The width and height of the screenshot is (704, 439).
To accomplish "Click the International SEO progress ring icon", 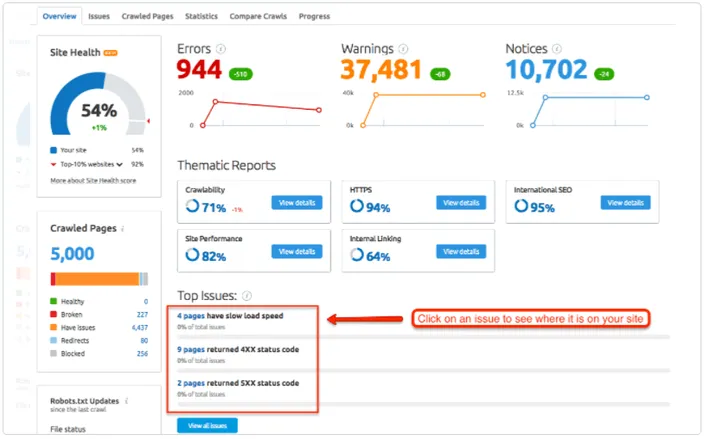I will click(x=521, y=206).
